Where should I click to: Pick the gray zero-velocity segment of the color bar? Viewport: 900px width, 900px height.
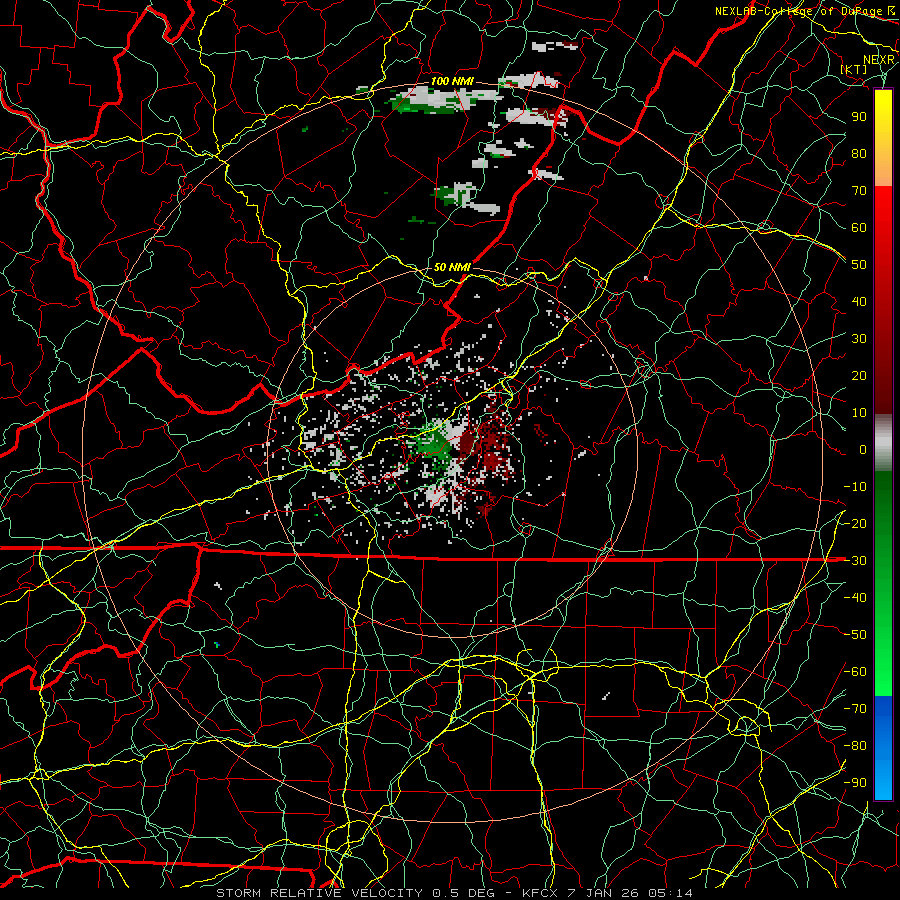883,443
